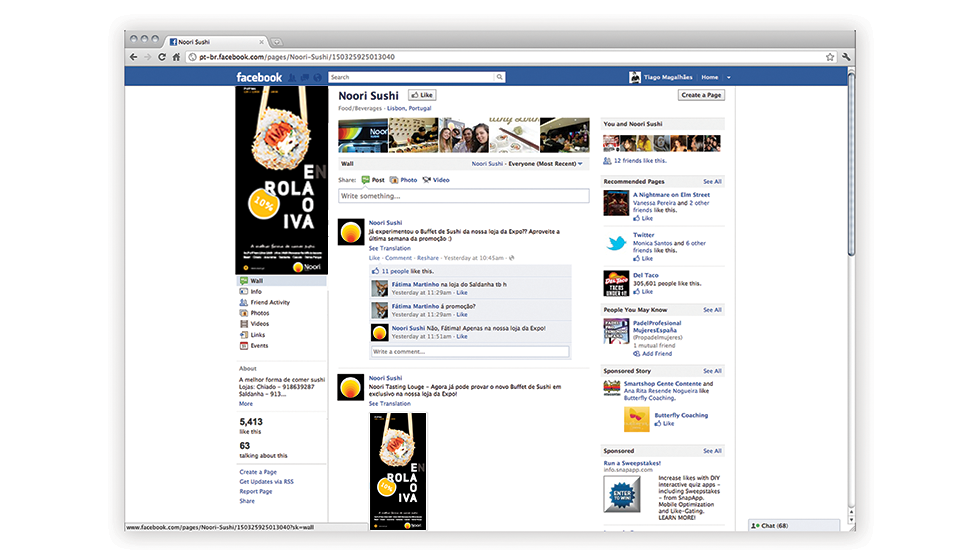Click the Write something status box
This screenshot has width=980, height=554.
tap(463, 196)
